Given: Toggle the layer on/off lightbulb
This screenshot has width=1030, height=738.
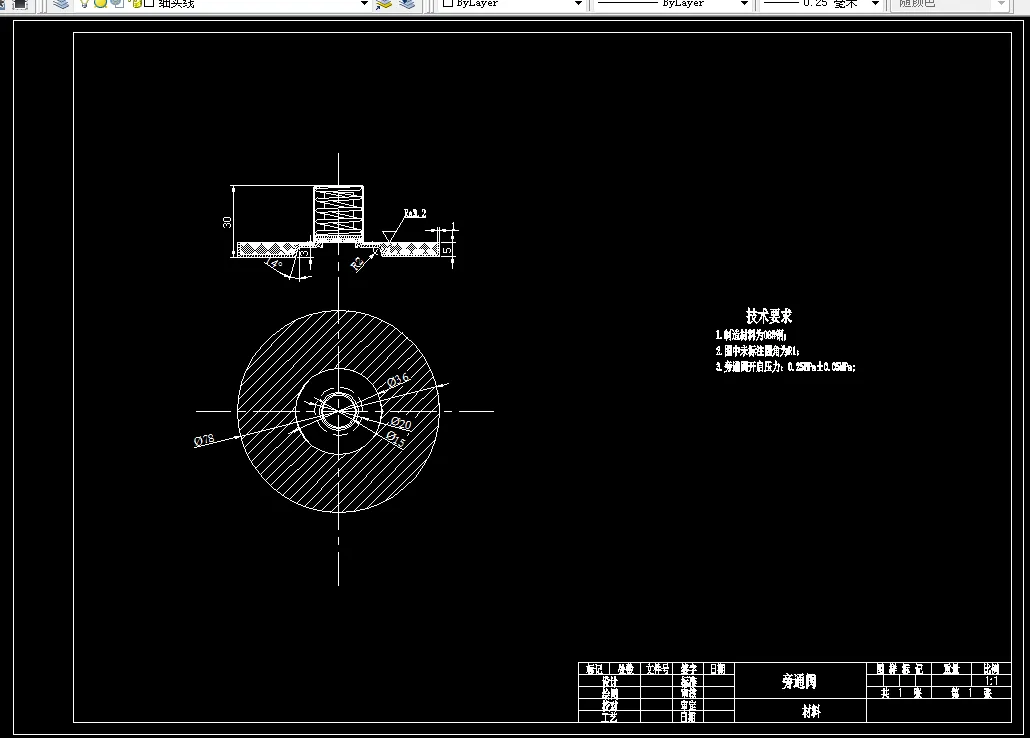Looking at the screenshot, I should coord(84,4).
